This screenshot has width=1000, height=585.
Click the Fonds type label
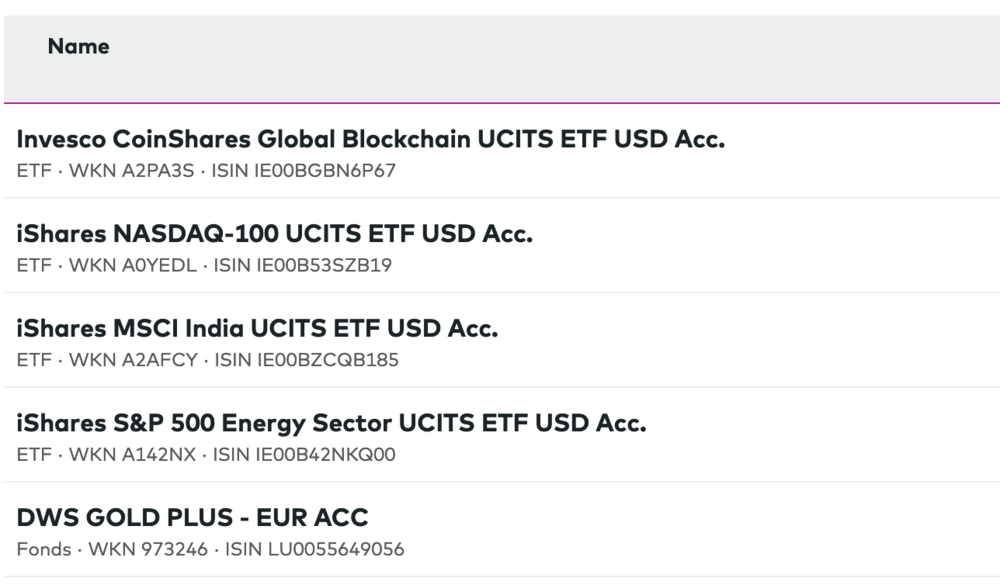tap(41, 549)
